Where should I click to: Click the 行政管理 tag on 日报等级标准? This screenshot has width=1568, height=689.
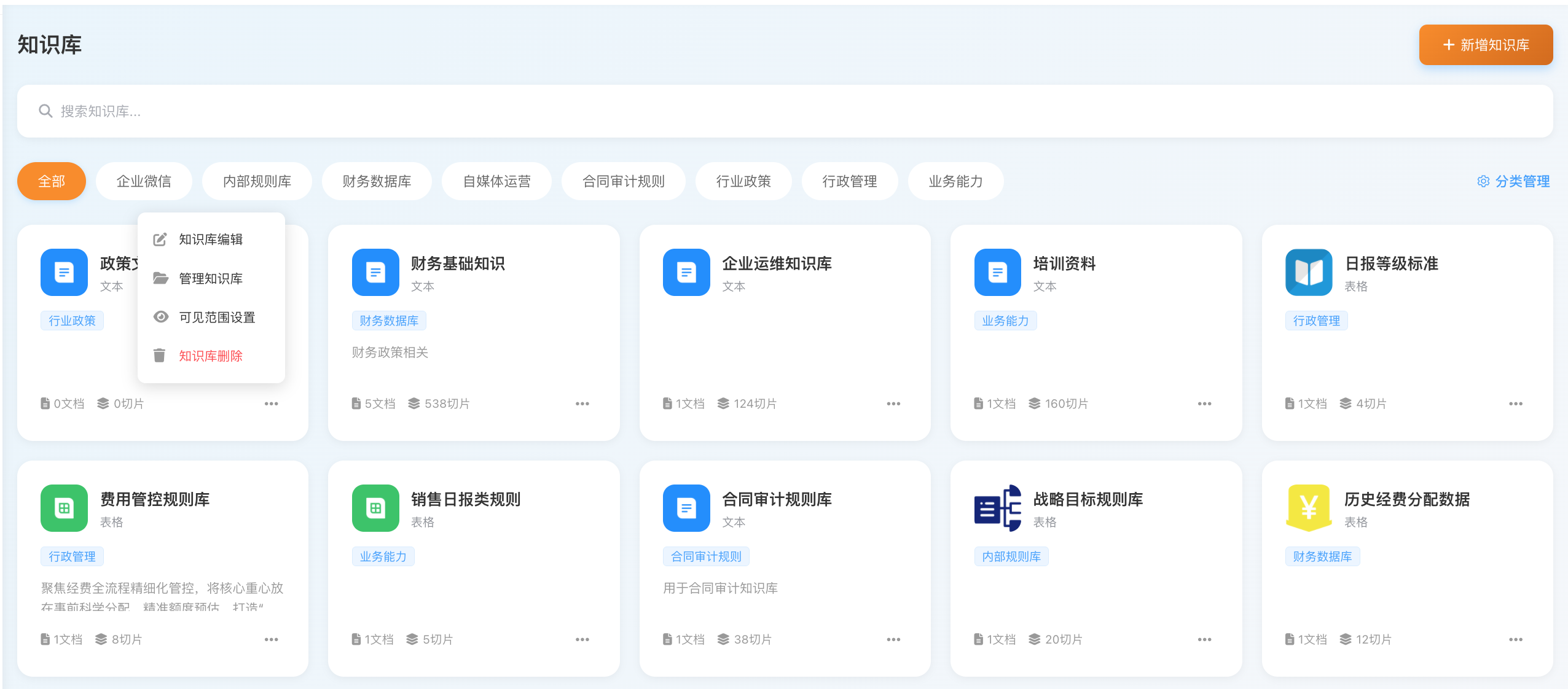click(1316, 321)
